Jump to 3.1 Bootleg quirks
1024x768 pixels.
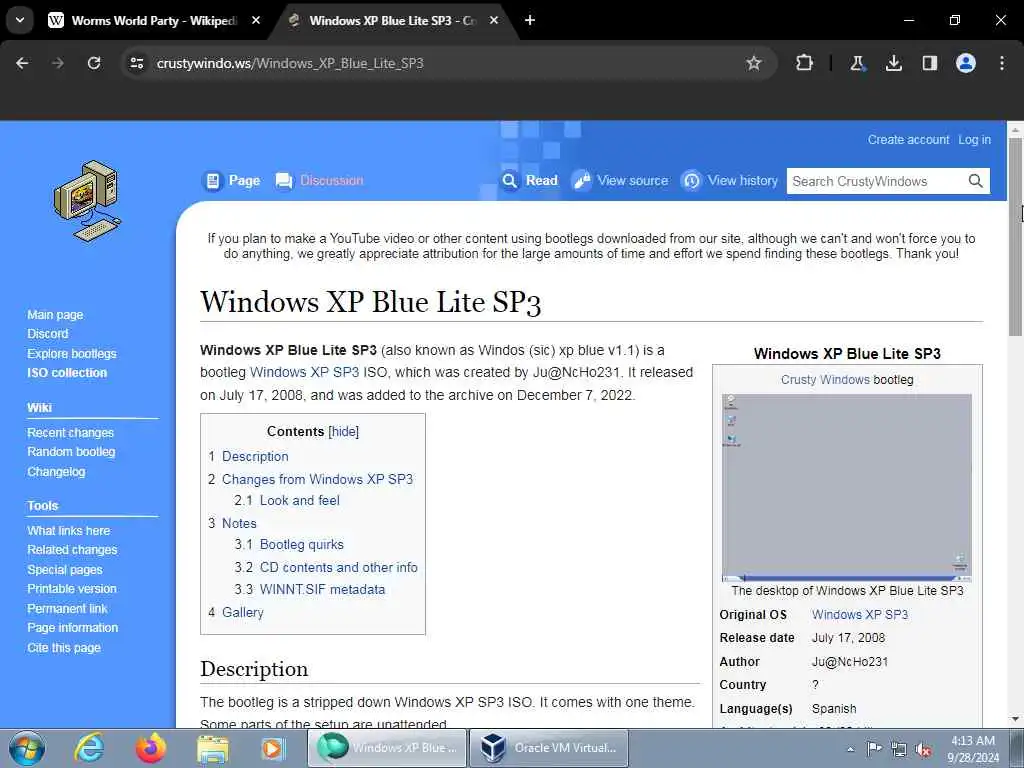tap(289, 545)
